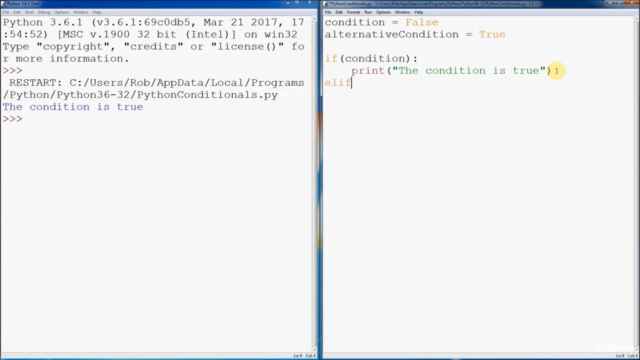Open the File menu in the editor window
The width and height of the screenshot is (640, 360).
coord(328,12)
